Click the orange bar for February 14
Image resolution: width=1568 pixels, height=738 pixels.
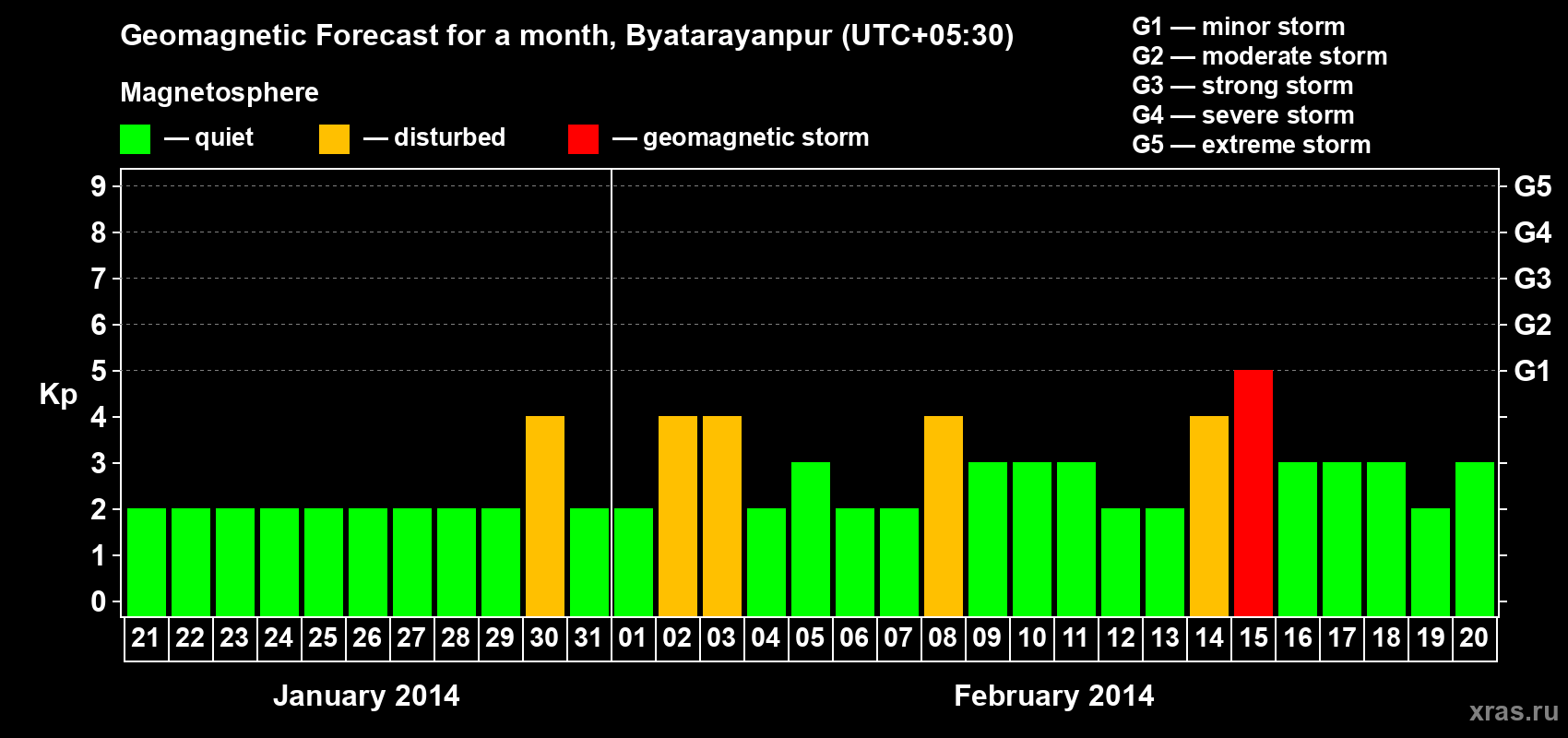(1209, 516)
